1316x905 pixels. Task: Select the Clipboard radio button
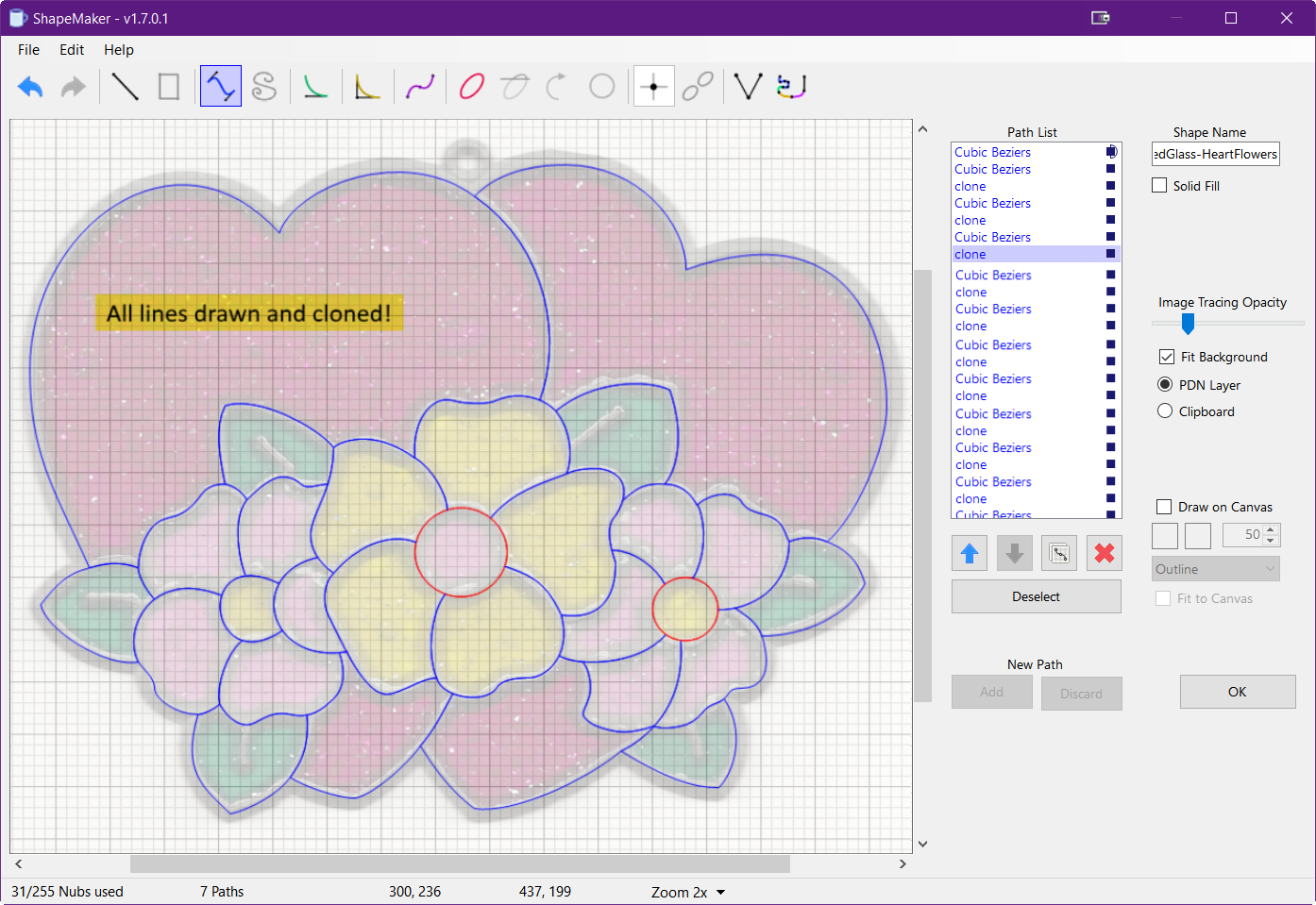click(x=1165, y=411)
